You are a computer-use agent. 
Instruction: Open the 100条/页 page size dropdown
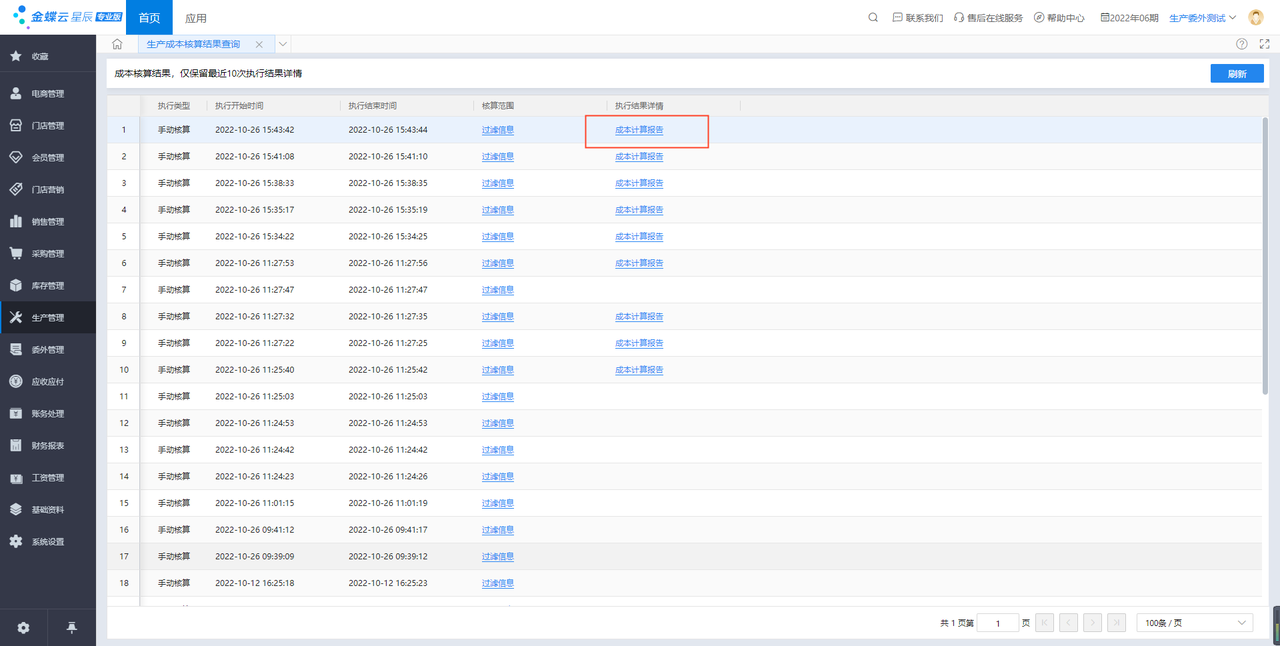(1195, 623)
